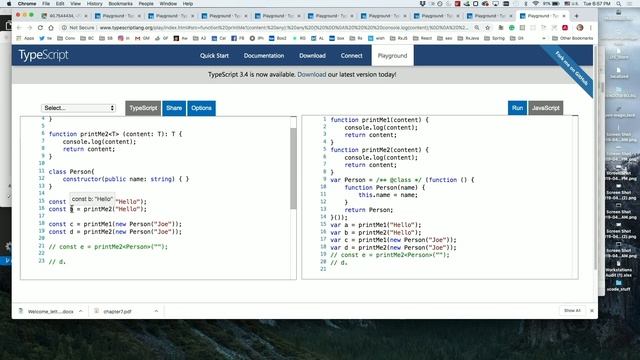The width and height of the screenshot is (640, 360).
Task: Open the Chrome profile avatar
Action: pyautogui.click(x=580, y=28)
